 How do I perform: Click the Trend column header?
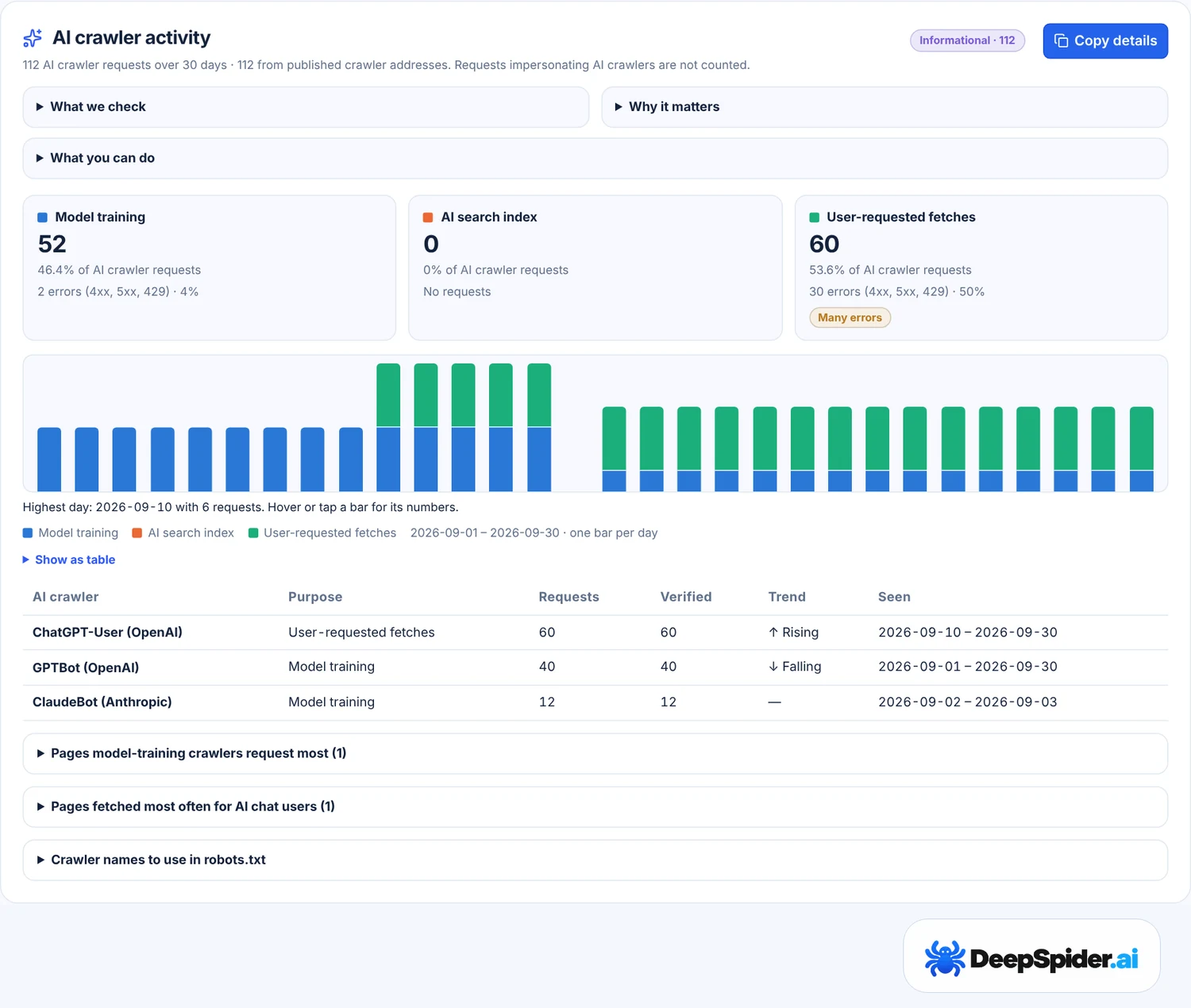[787, 598]
